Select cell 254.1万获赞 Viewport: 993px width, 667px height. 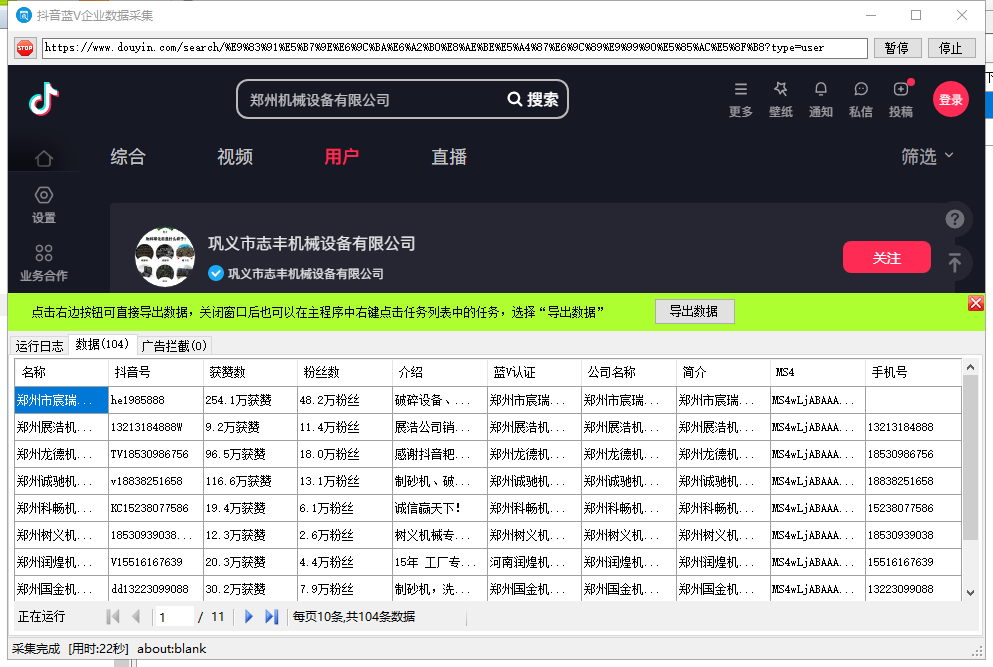[250, 400]
